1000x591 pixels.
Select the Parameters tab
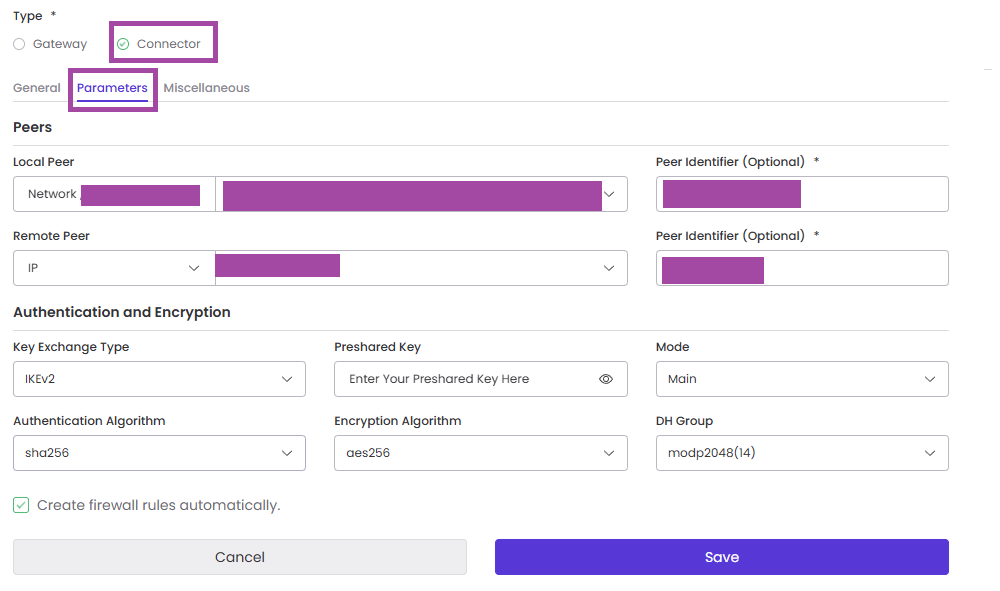coord(112,88)
